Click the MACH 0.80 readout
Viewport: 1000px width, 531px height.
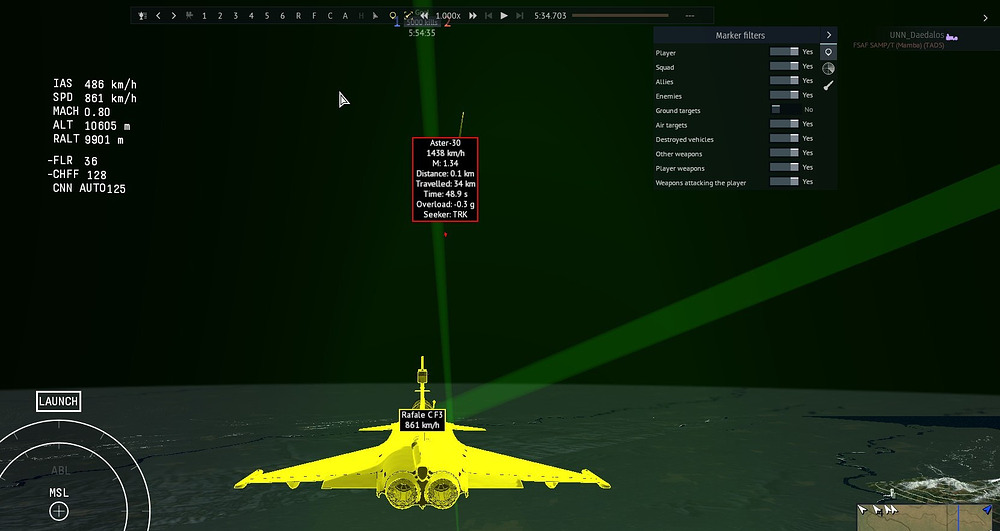coord(81,112)
